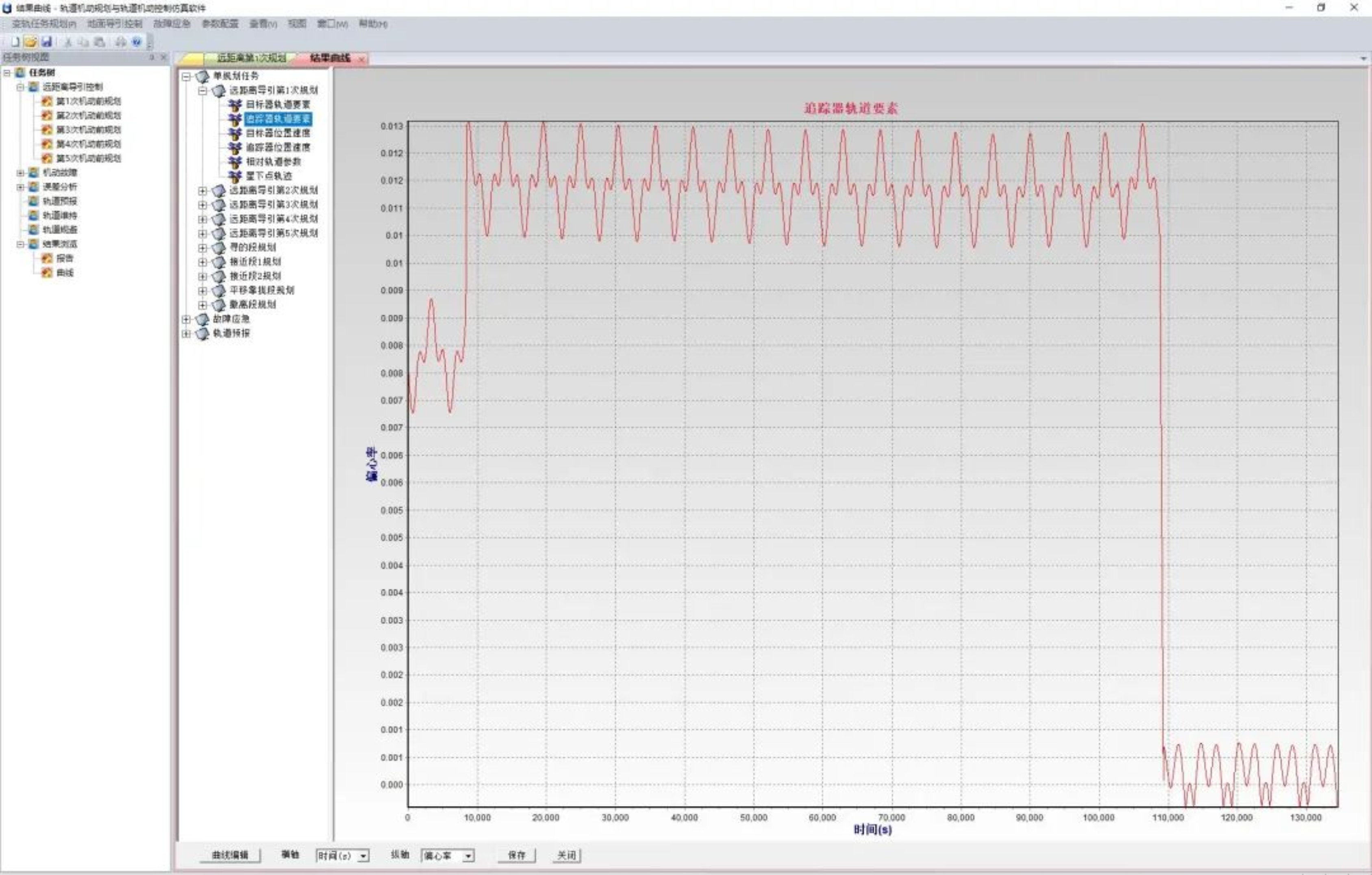Click the icon beside 第3次机动前规划
Screen dimensions: 1372x875
tap(47, 129)
